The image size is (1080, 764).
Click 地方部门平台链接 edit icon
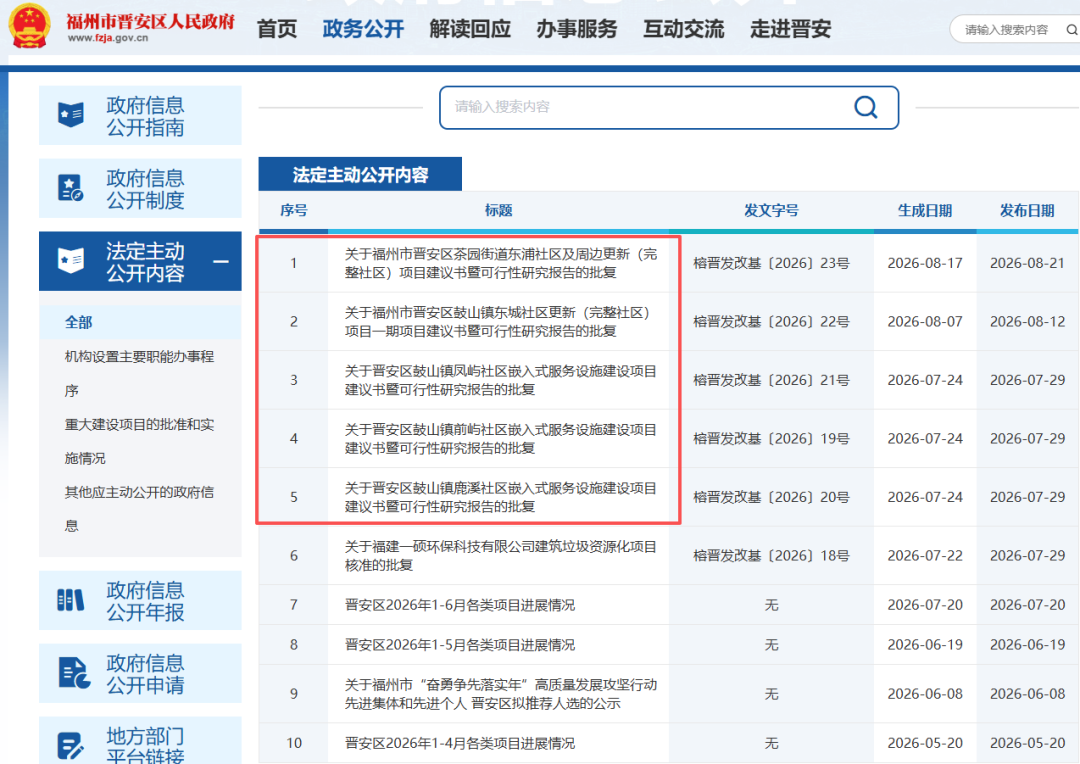click(71, 746)
